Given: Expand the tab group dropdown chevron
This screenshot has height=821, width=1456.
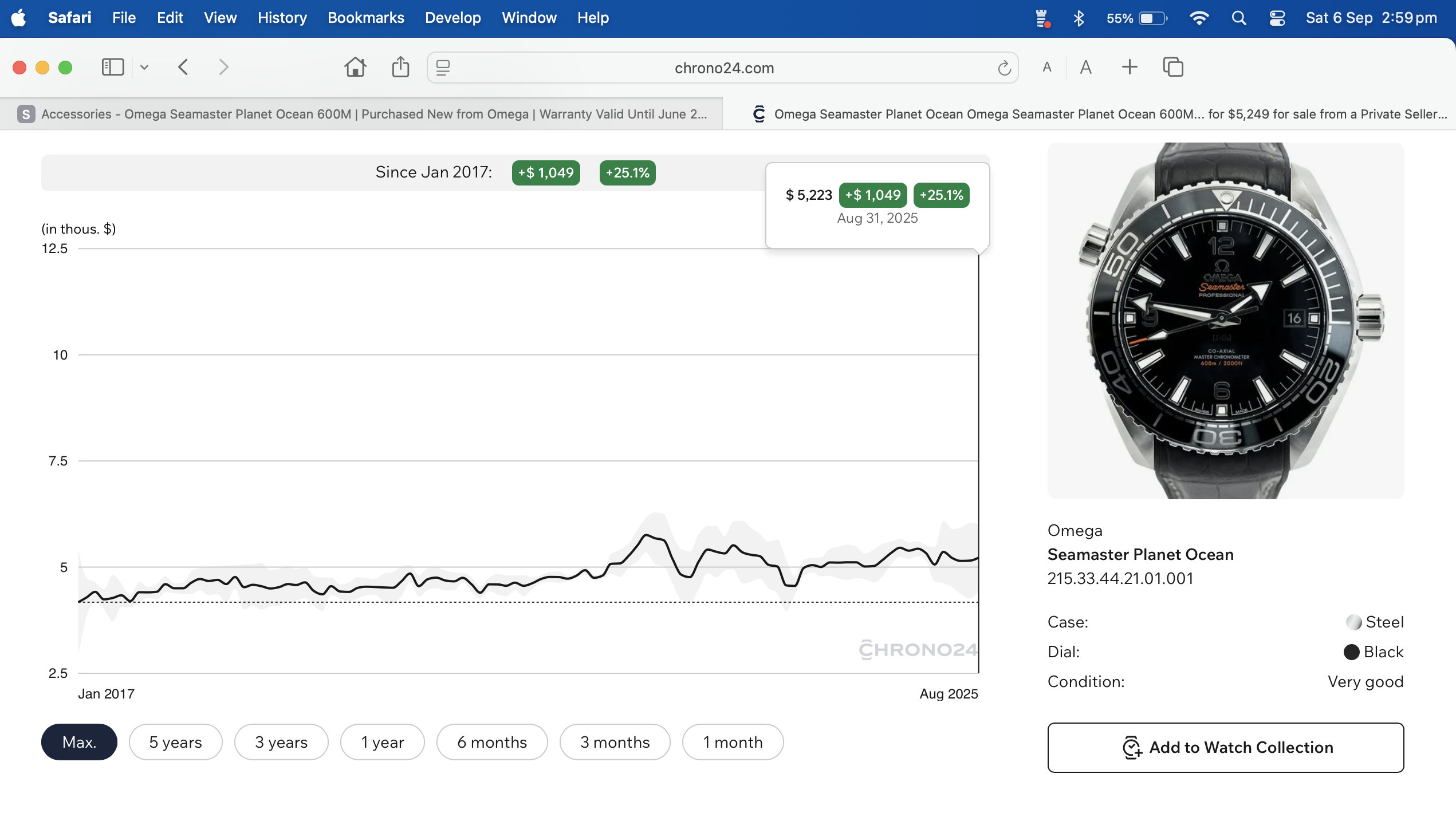Looking at the screenshot, I should point(144,68).
